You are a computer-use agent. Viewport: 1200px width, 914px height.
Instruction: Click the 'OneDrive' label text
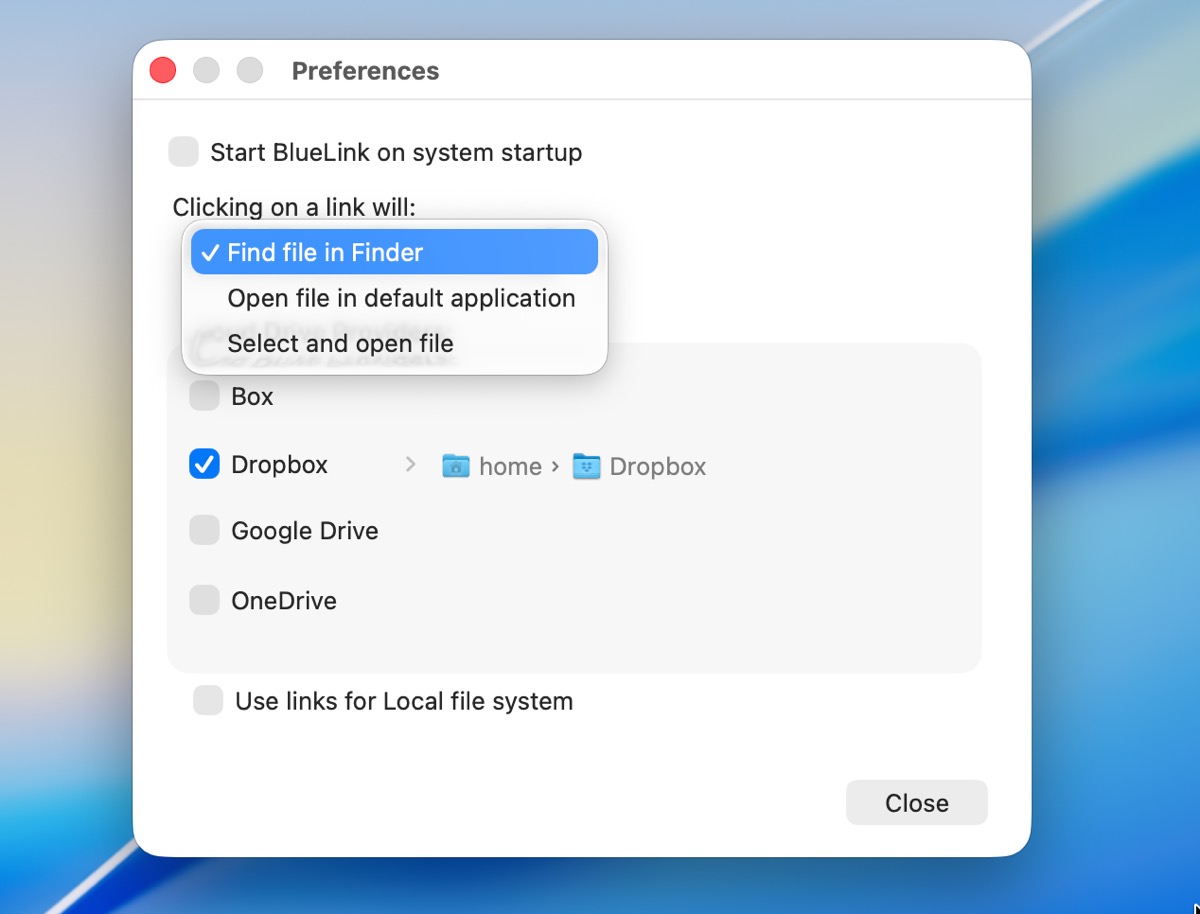coord(284,601)
